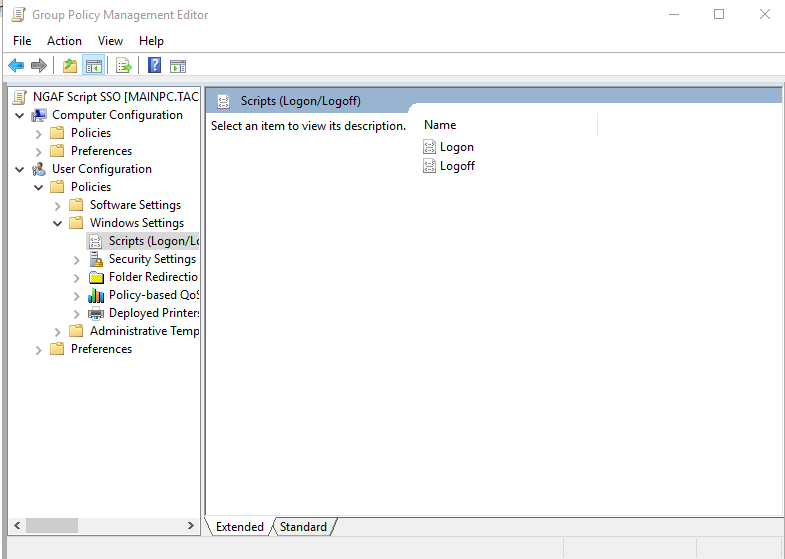Image resolution: width=785 pixels, height=559 pixels.
Task: Click the Export List toolbar icon
Action: click(124, 66)
